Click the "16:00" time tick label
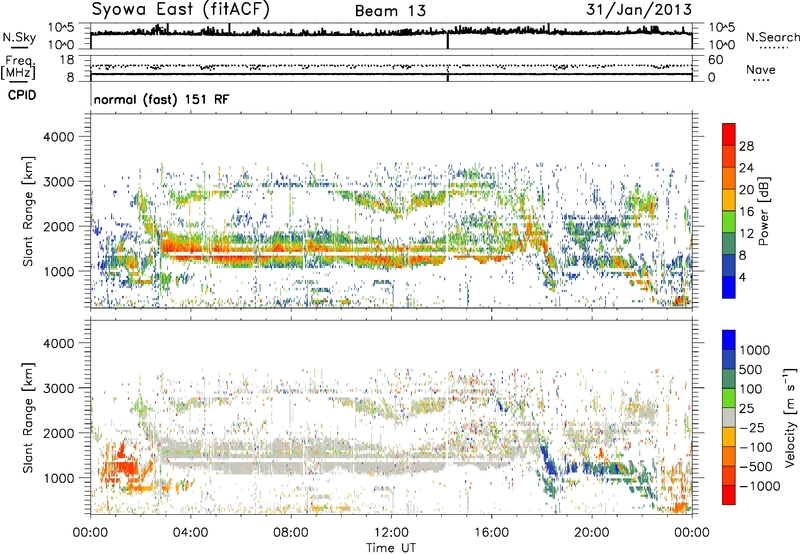Viewport: 800px width, 554px height. click(x=491, y=533)
